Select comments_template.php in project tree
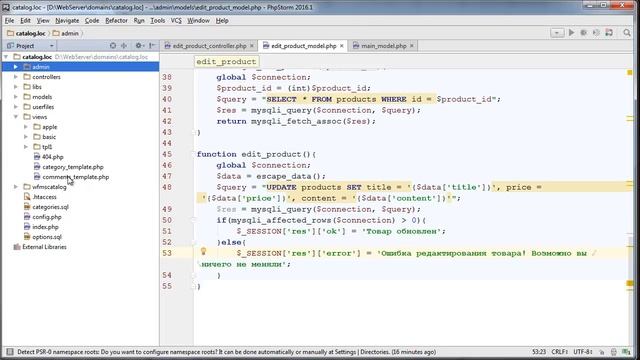640x360 pixels. [x=76, y=177]
